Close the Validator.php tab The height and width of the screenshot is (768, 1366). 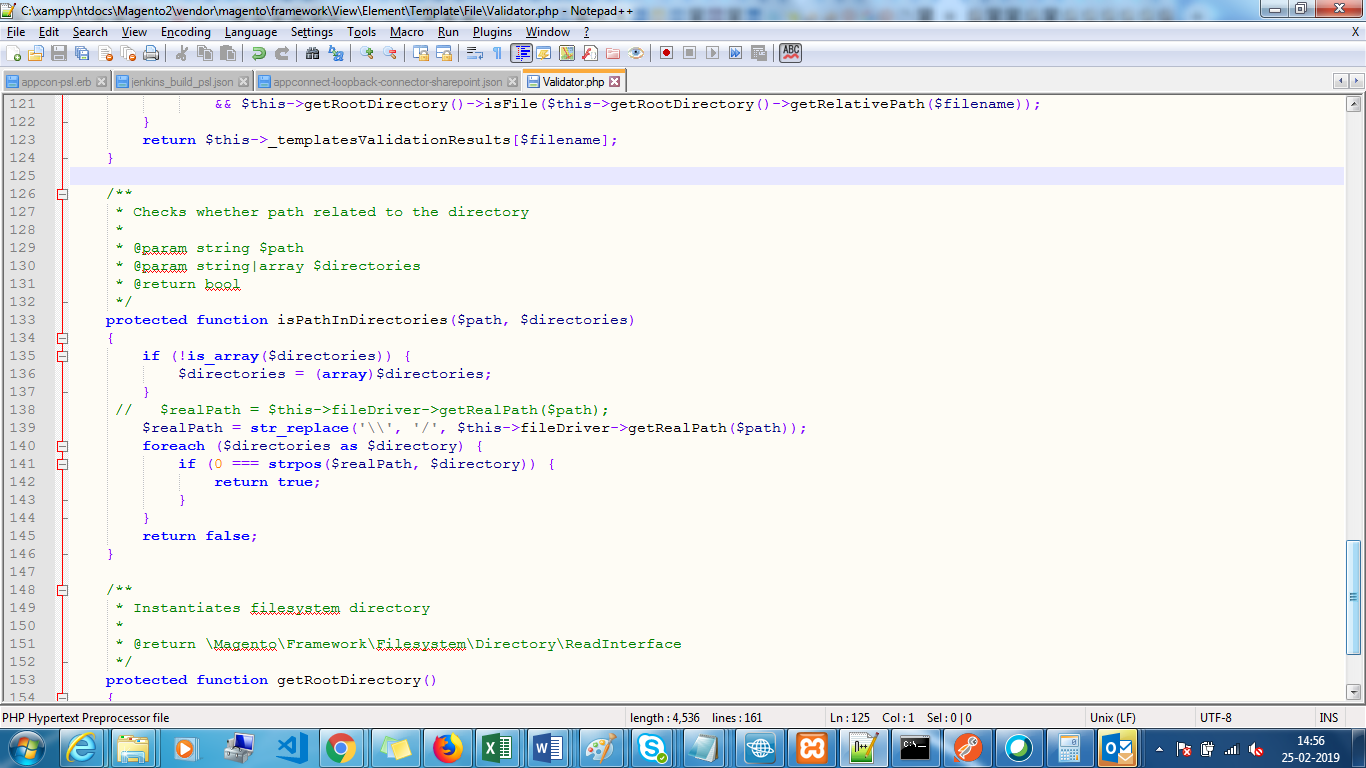coord(615,82)
